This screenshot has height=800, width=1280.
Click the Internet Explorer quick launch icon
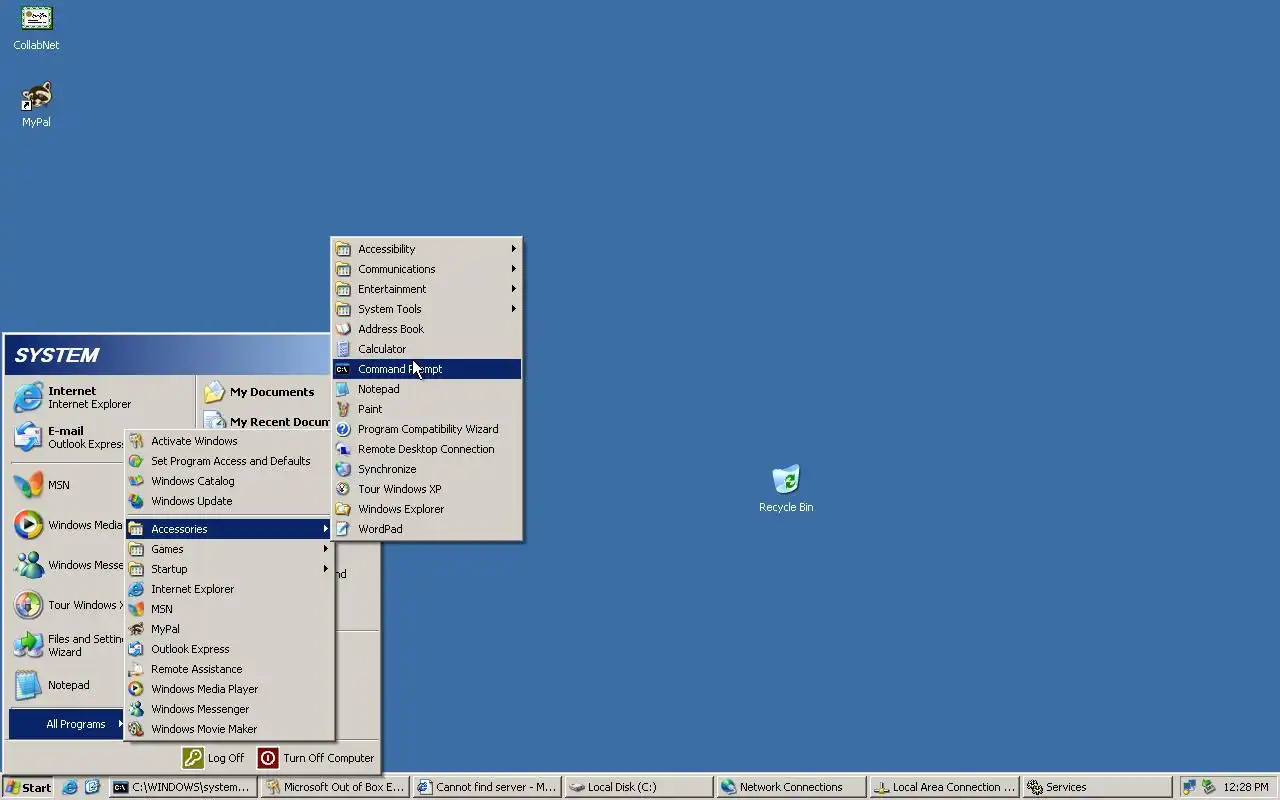70,787
